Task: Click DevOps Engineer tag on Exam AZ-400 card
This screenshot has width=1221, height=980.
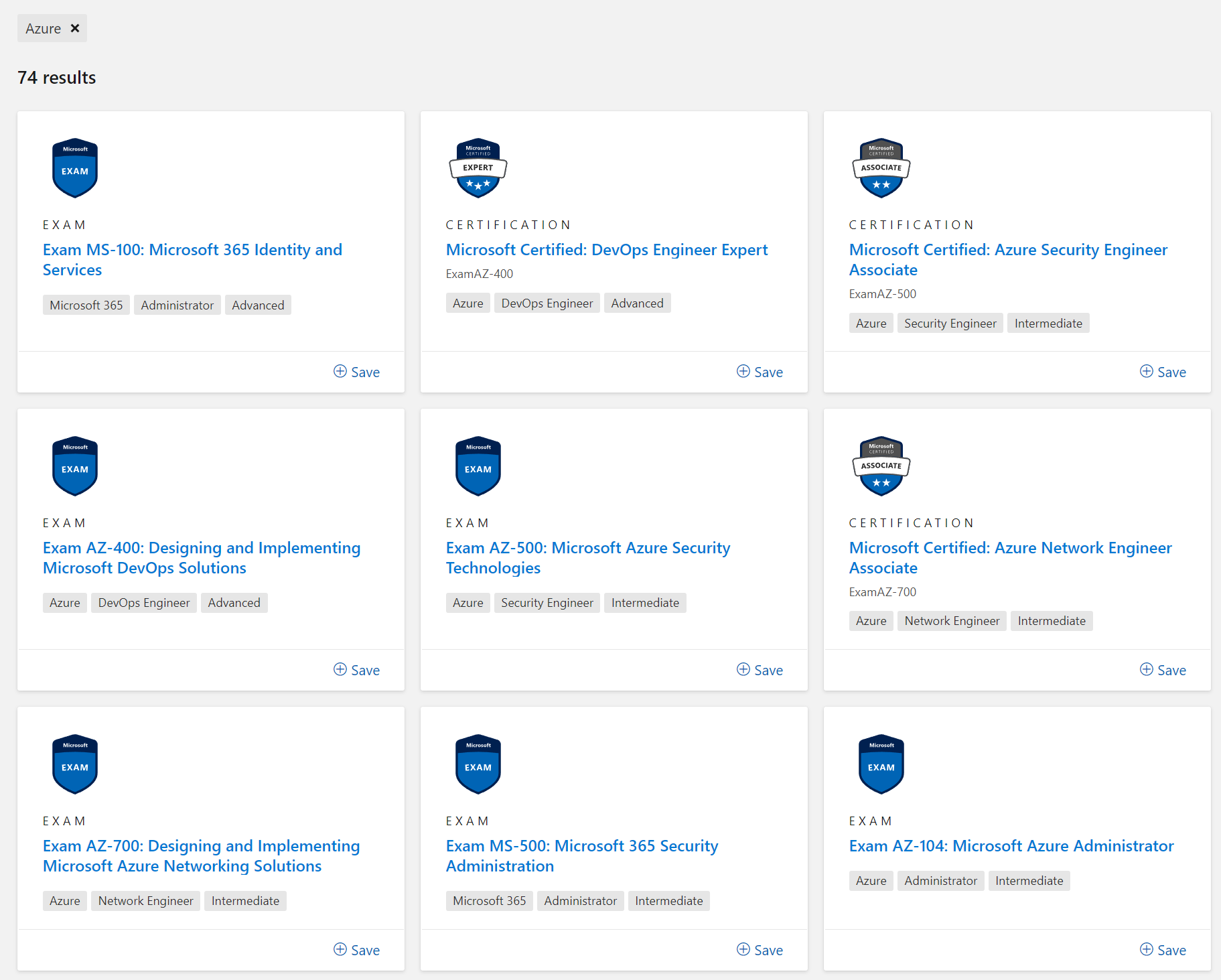Action: [x=144, y=603]
